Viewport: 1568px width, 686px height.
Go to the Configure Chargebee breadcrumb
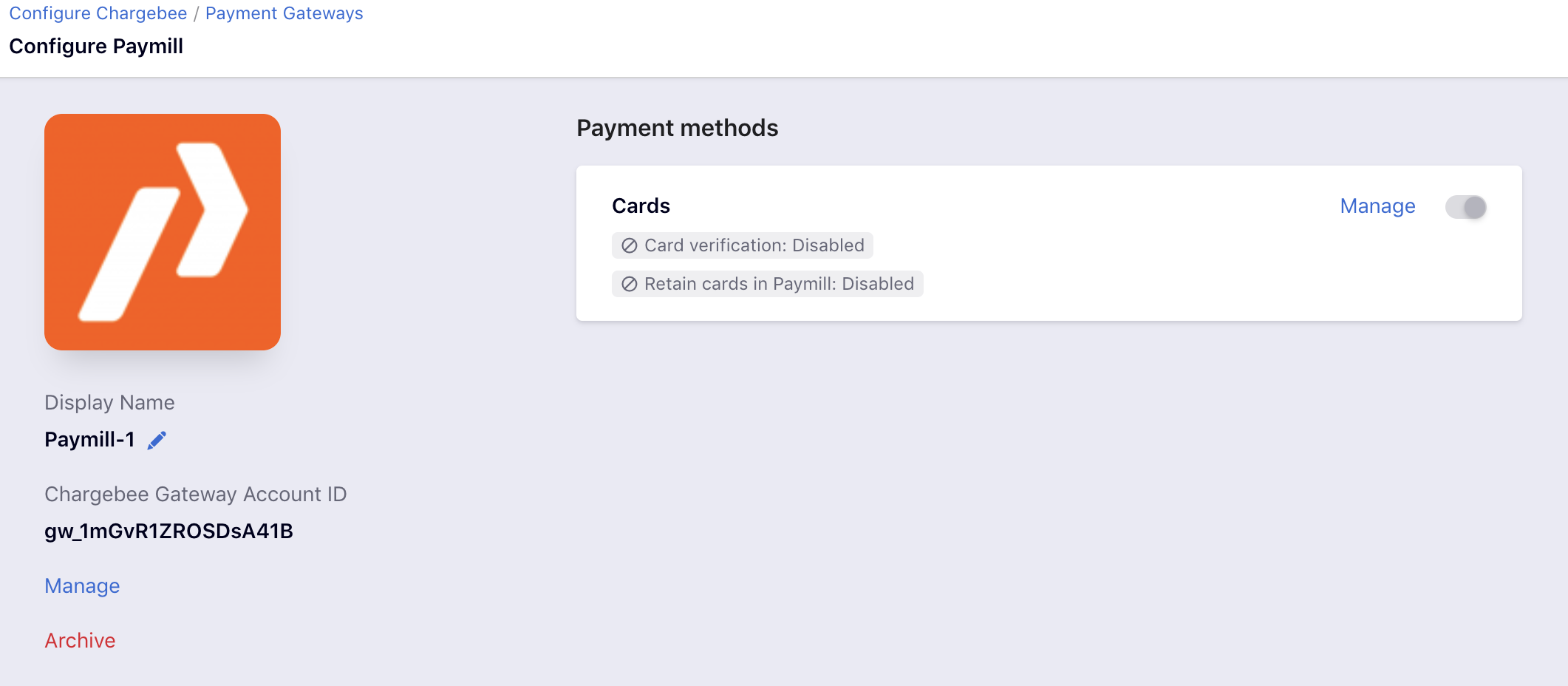98,13
